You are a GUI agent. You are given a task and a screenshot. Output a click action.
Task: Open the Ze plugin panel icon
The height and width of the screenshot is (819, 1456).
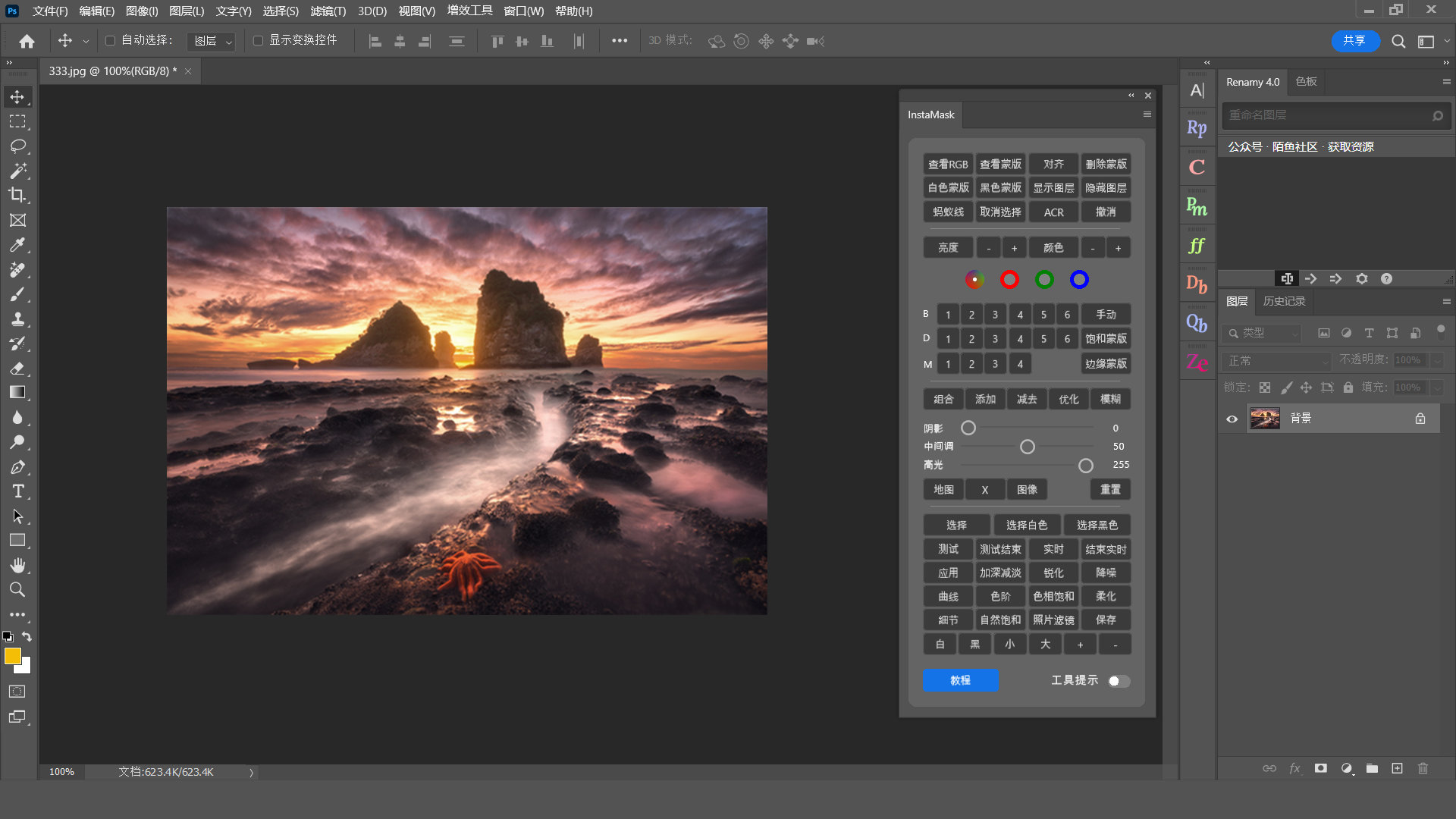[x=1197, y=362]
